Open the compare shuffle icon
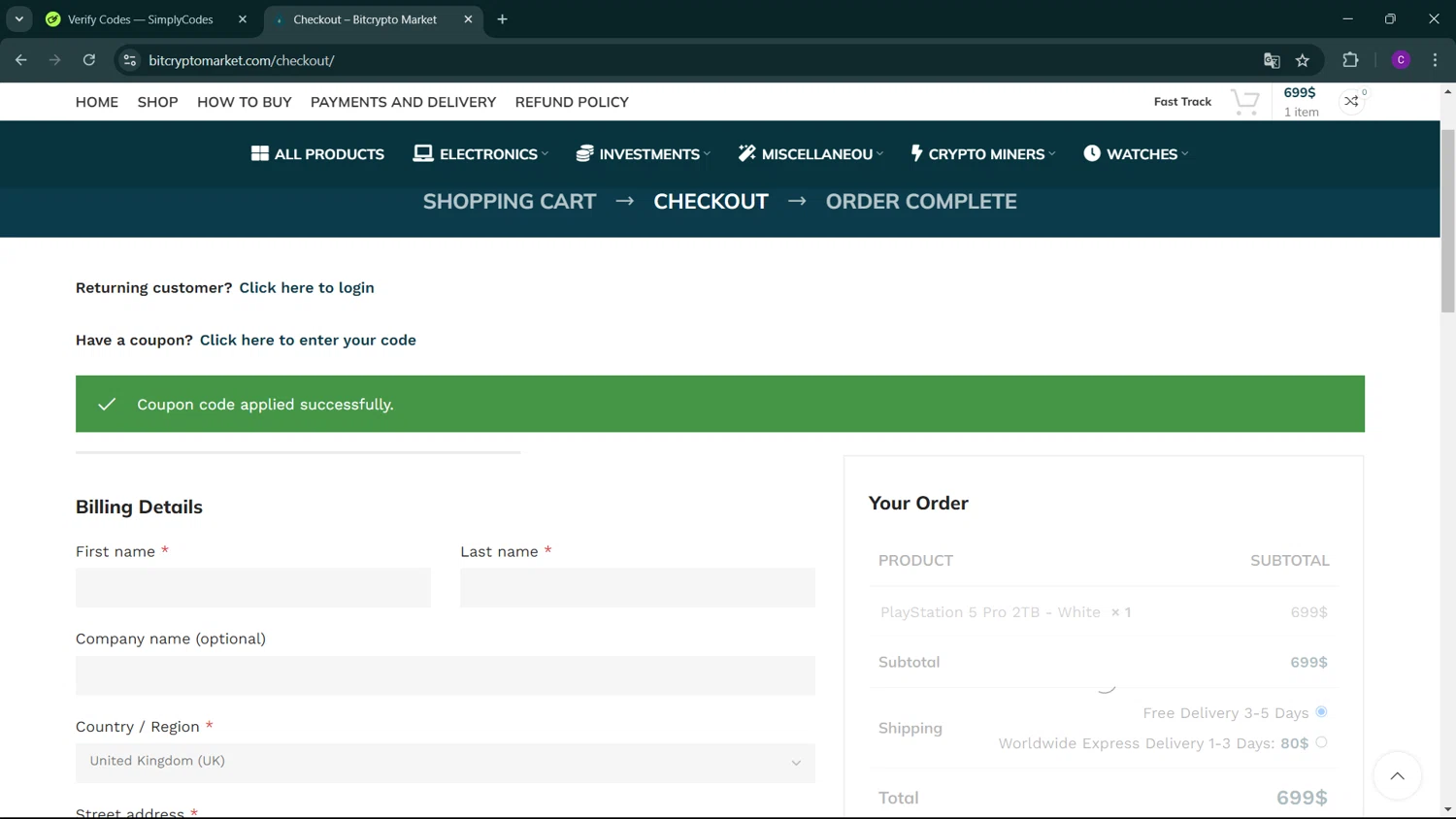The image size is (1456, 819). pos(1351,101)
